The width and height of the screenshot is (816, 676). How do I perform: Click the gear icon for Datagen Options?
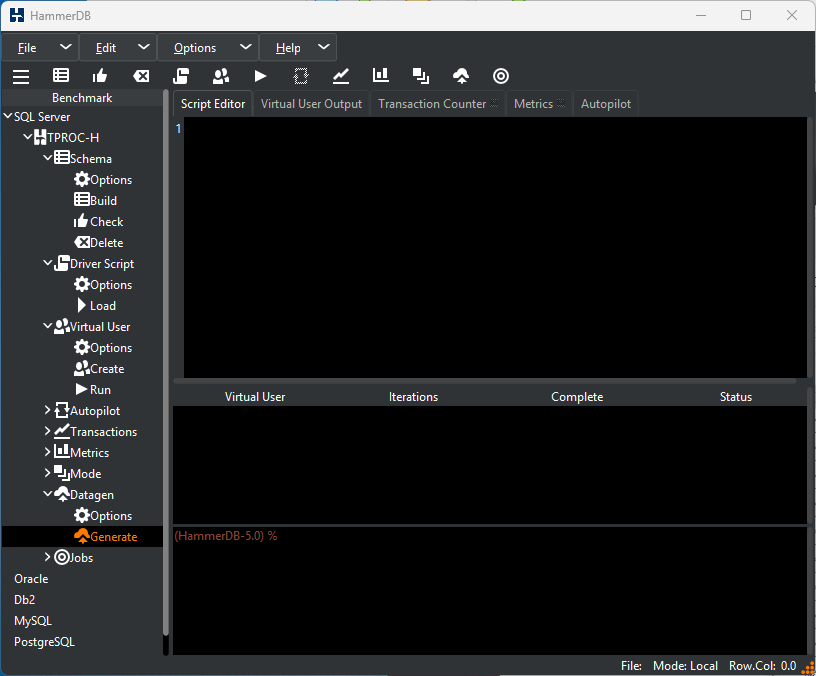click(x=82, y=515)
